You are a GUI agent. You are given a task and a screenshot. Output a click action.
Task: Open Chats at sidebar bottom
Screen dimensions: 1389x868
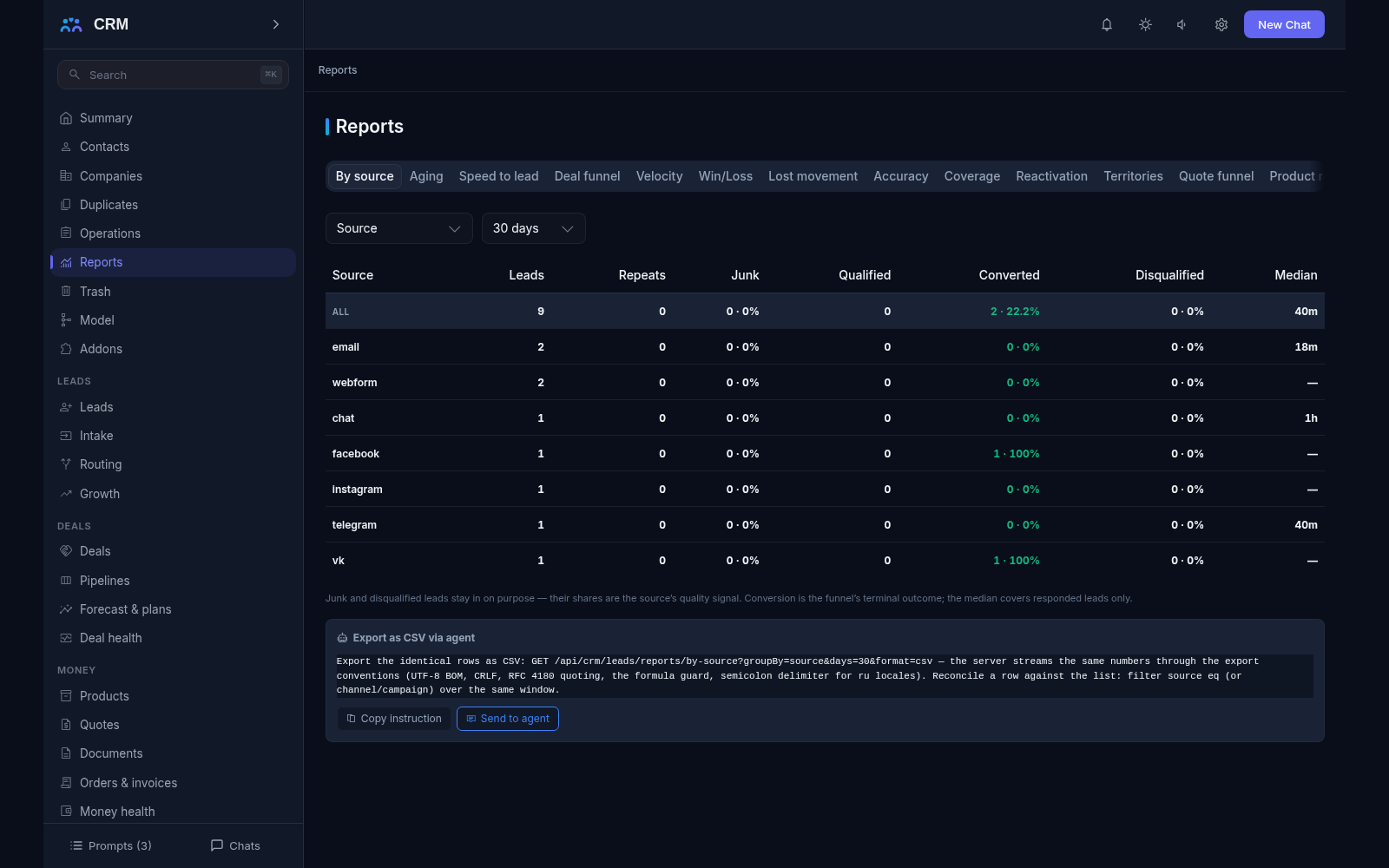(235, 845)
